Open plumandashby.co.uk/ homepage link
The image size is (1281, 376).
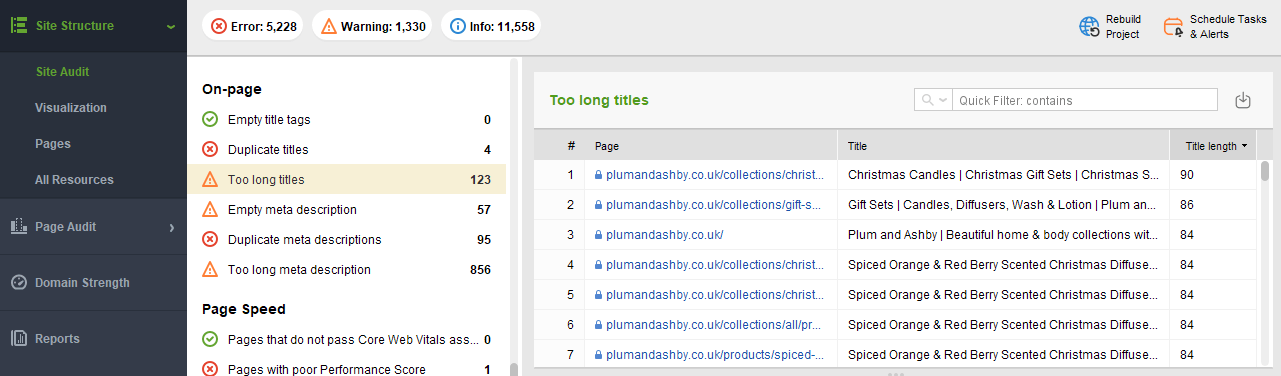tap(664, 235)
